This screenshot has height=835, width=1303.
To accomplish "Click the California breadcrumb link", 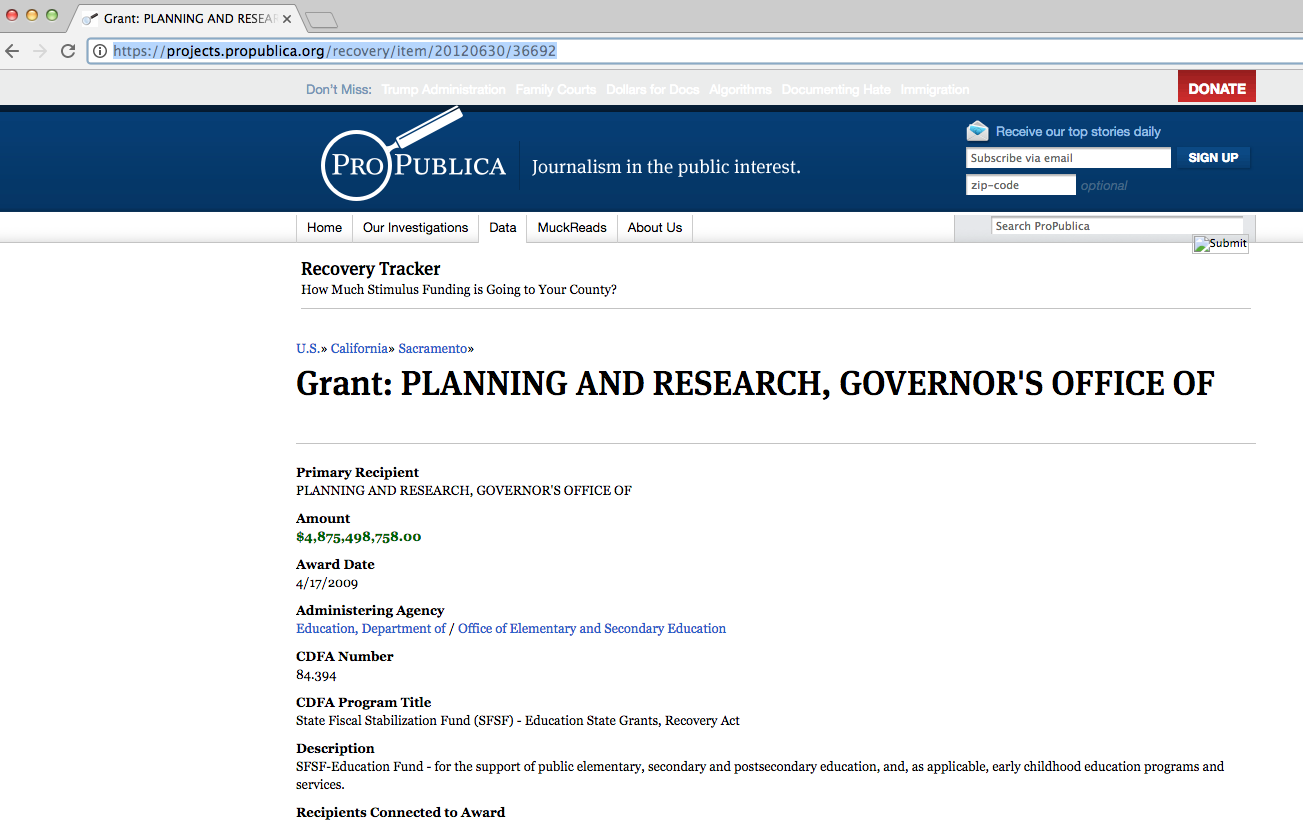I will [359, 349].
